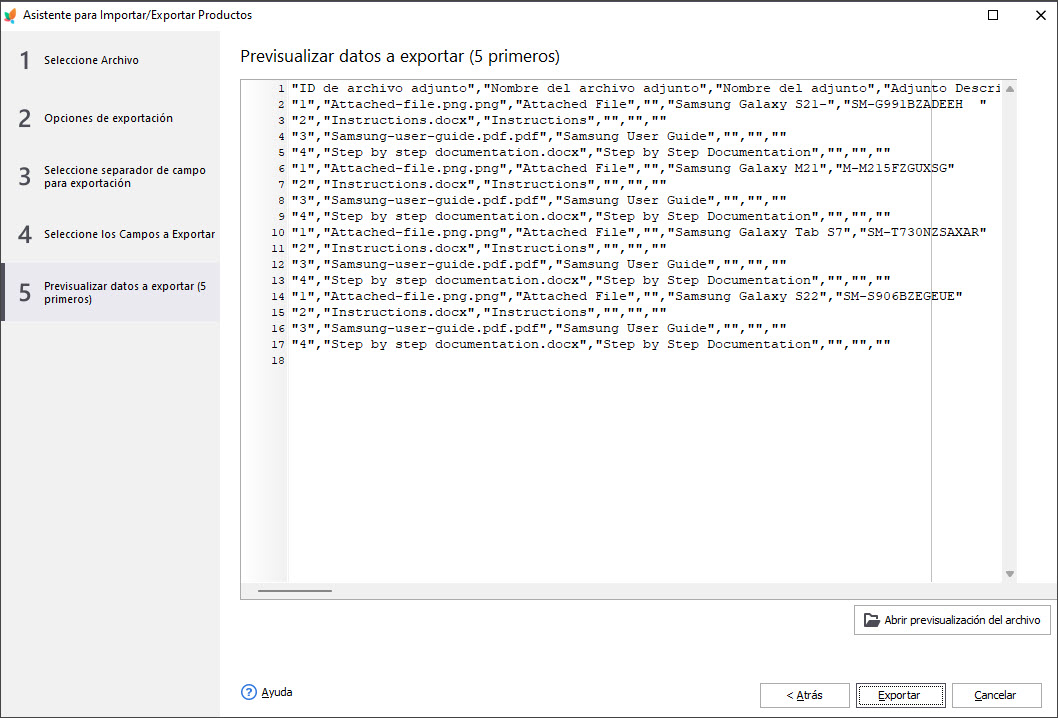The image size is (1058, 718).
Task: Open the Ayuda help link
Action: coord(277,692)
